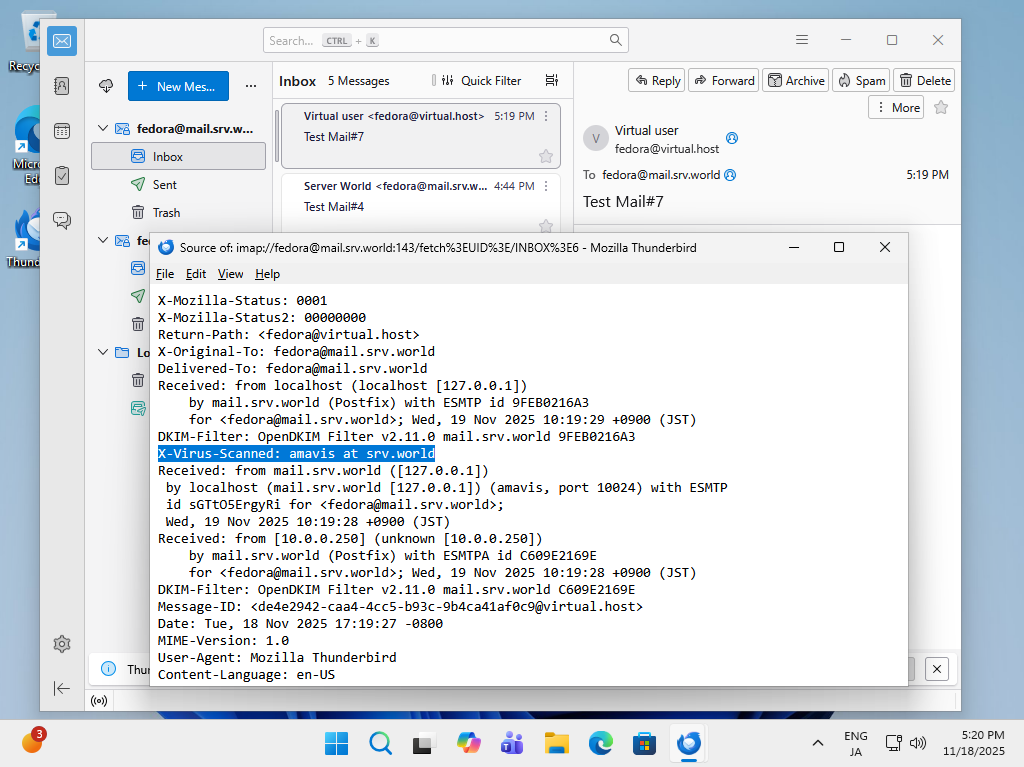This screenshot has width=1024, height=767.
Task: Toggle the Quick Filter bar
Action: tap(476, 81)
